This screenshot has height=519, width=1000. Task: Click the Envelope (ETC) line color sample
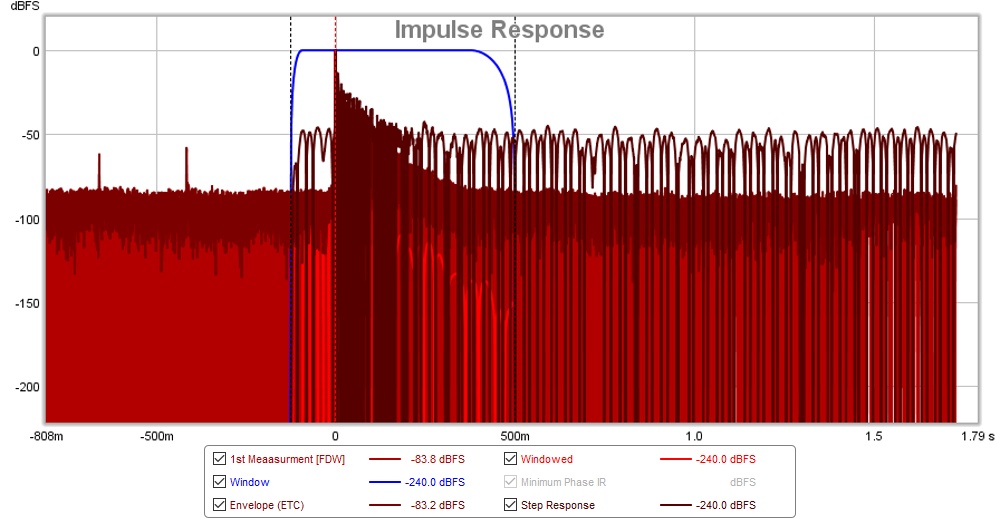pyautogui.click(x=385, y=505)
